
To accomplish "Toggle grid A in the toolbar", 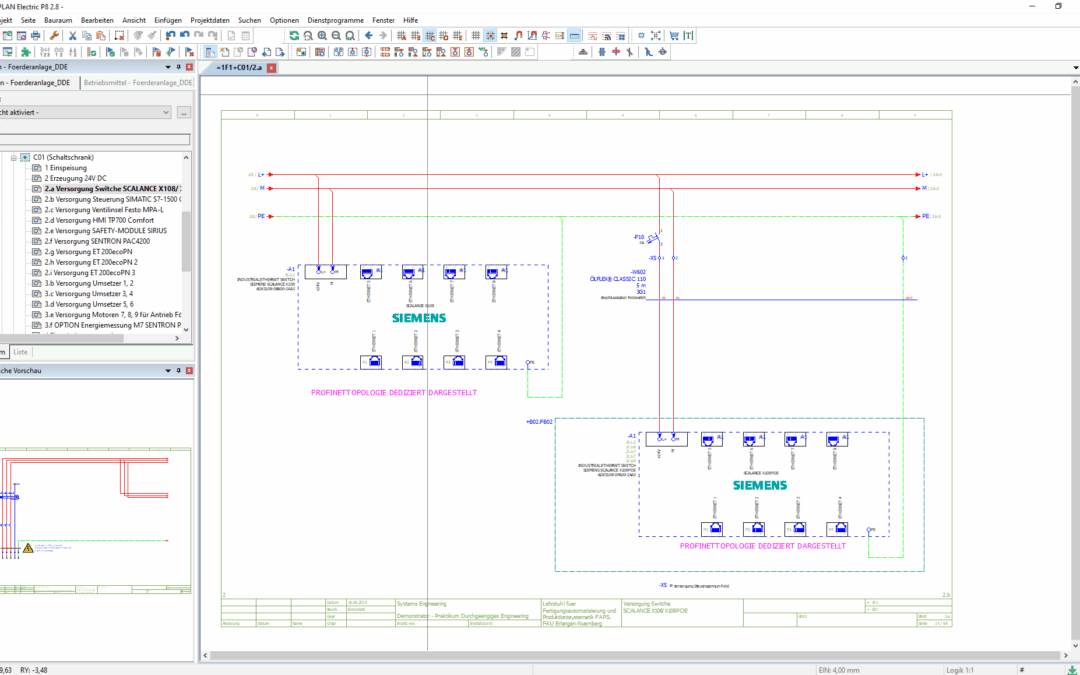I will click(x=401, y=36).
